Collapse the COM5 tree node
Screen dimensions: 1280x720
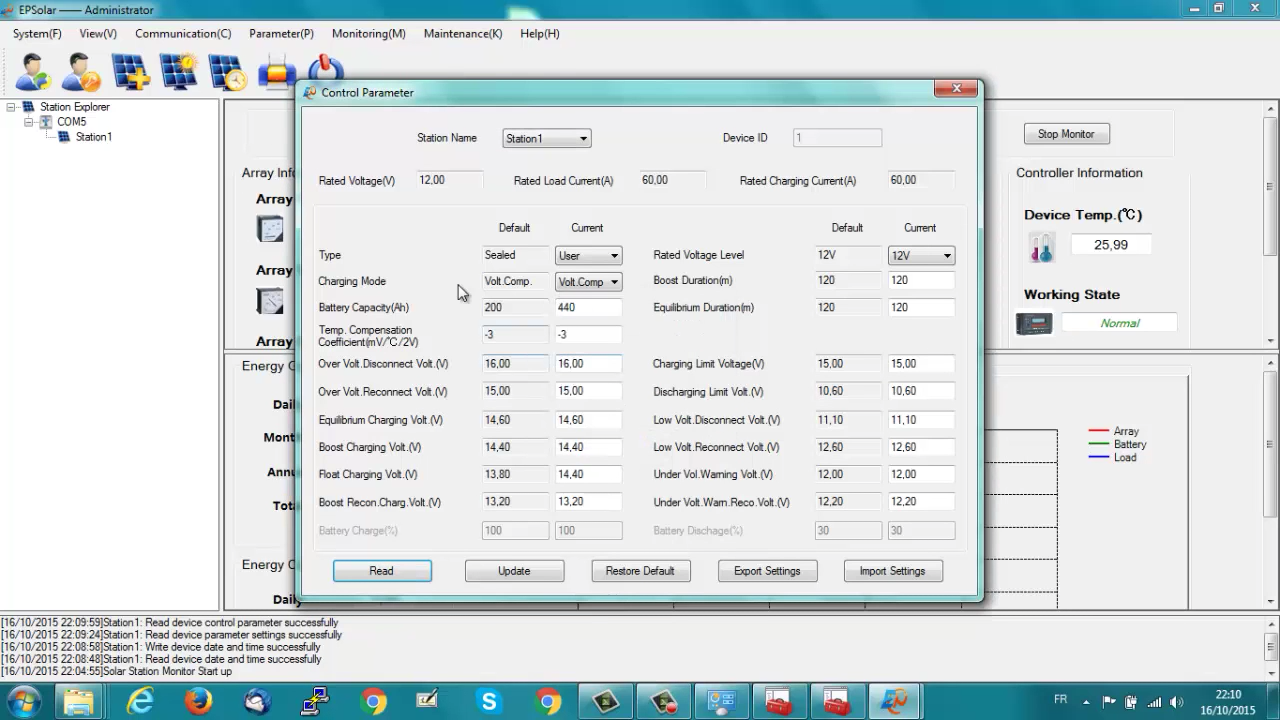[29, 122]
